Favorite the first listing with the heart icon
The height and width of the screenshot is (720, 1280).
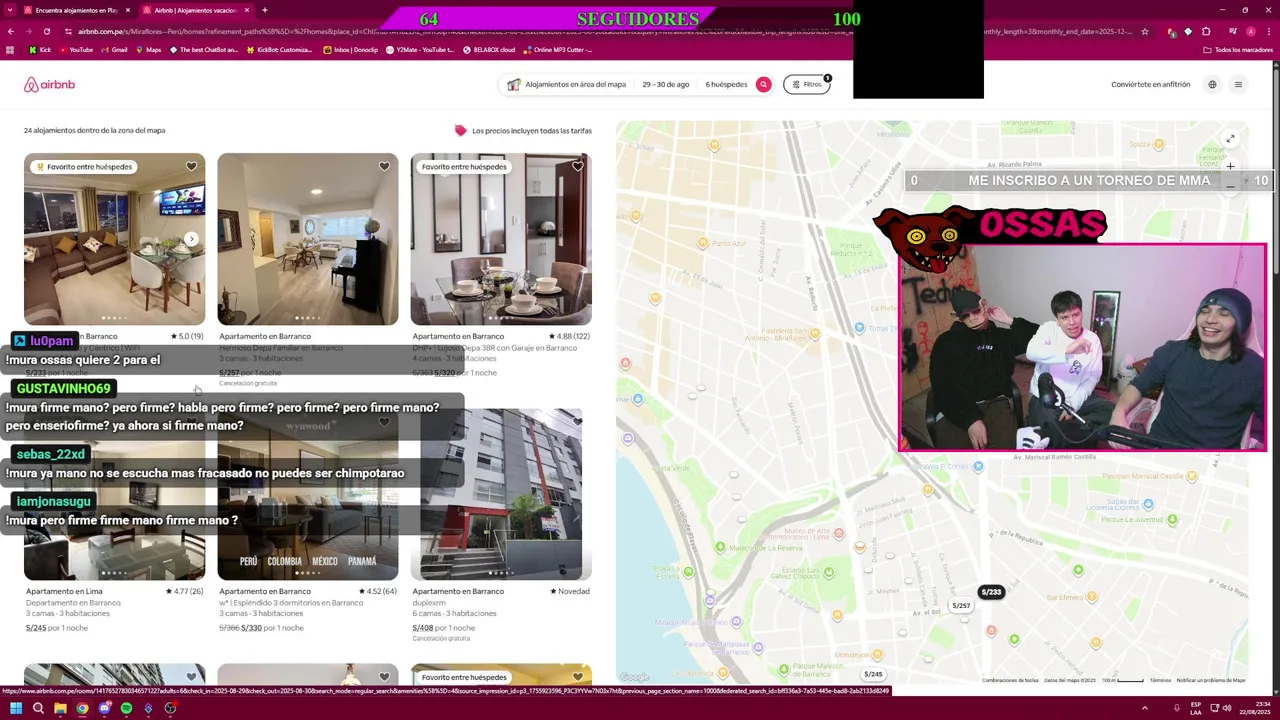click(191, 167)
